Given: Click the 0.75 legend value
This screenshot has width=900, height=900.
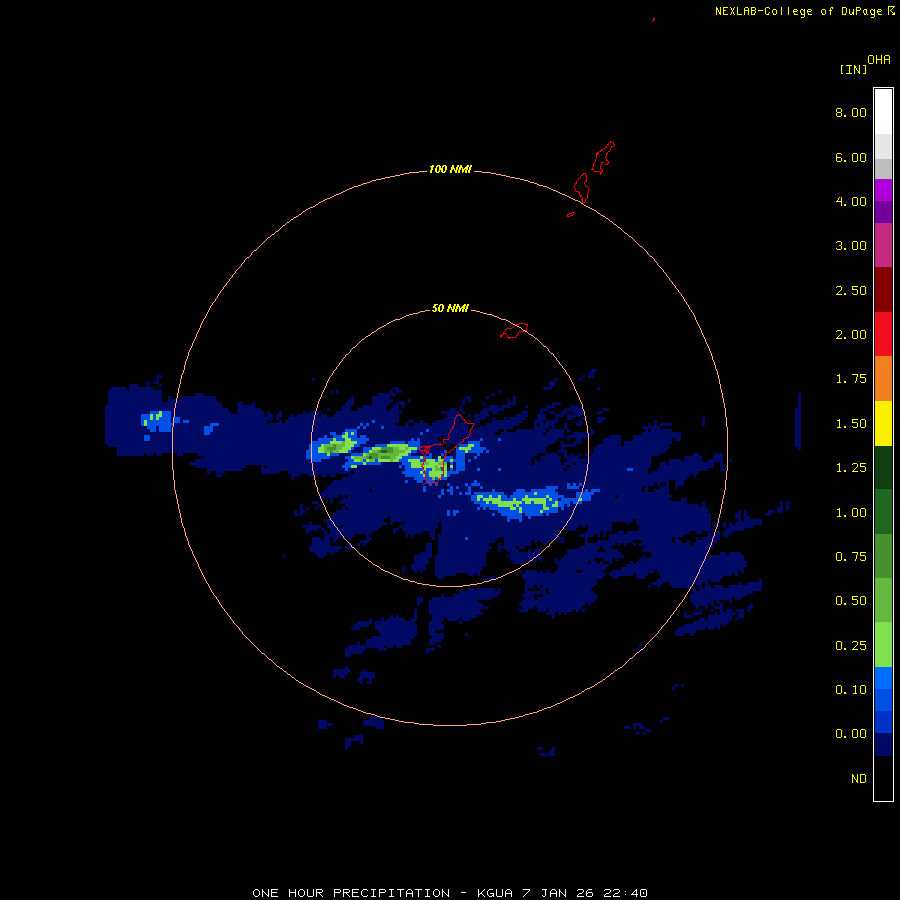Looking at the screenshot, I should click(x=851, y=557).
